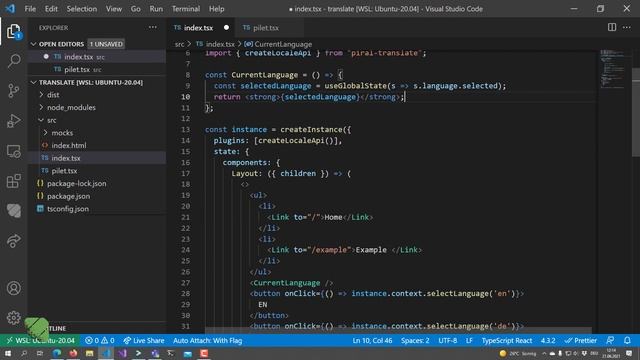Open the Live Share activity bar icon
The image size is (640, 360).
point(13,241)
